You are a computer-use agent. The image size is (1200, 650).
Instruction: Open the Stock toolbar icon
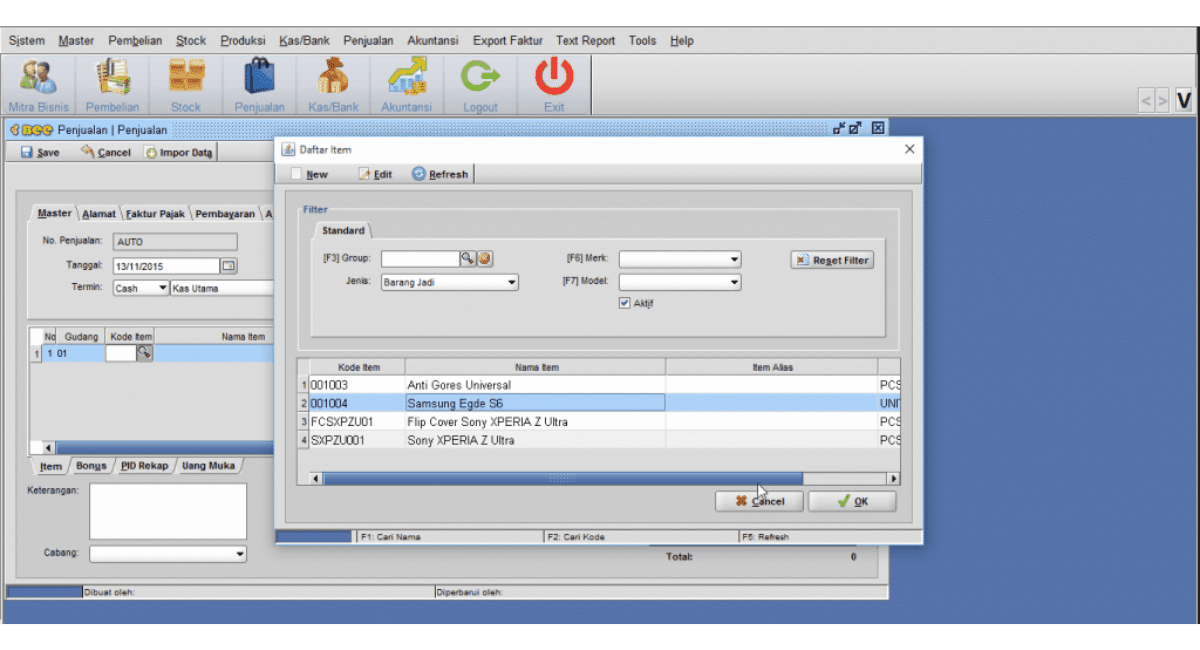click(x=186, y=85)
